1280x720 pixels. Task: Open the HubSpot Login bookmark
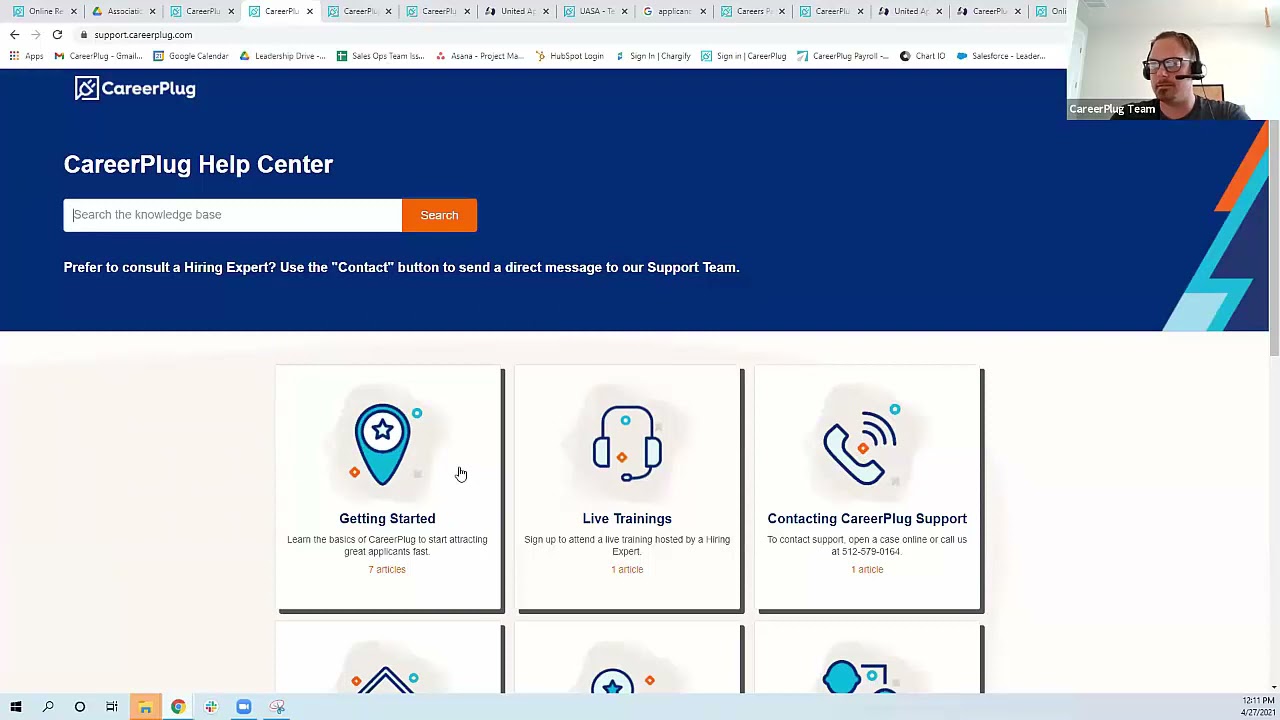coord(569,56)
